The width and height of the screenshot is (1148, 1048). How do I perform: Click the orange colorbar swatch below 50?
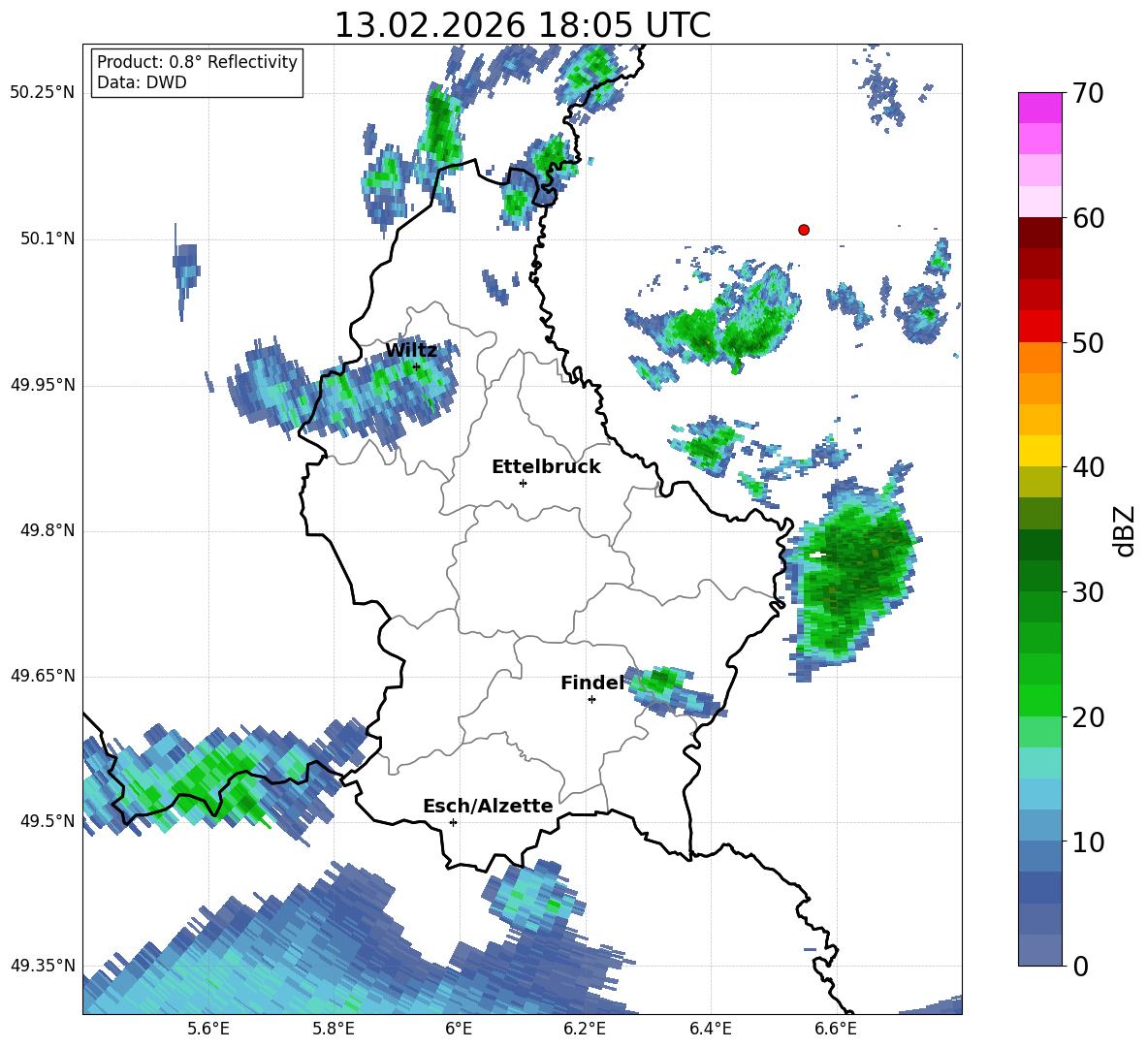tap(1039, 357)
